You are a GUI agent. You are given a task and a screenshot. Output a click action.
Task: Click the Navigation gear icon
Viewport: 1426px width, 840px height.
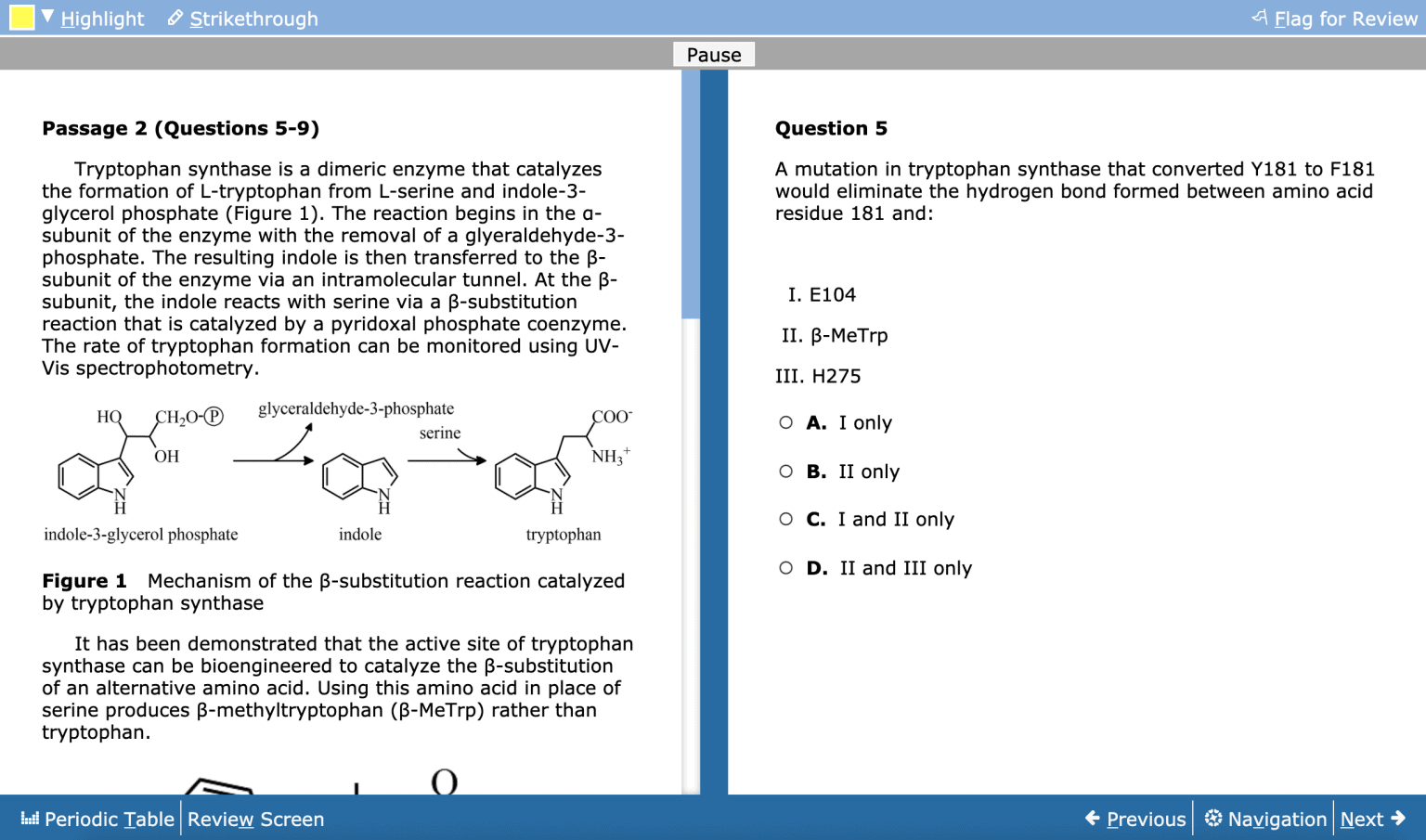[x=1213, y=818]
